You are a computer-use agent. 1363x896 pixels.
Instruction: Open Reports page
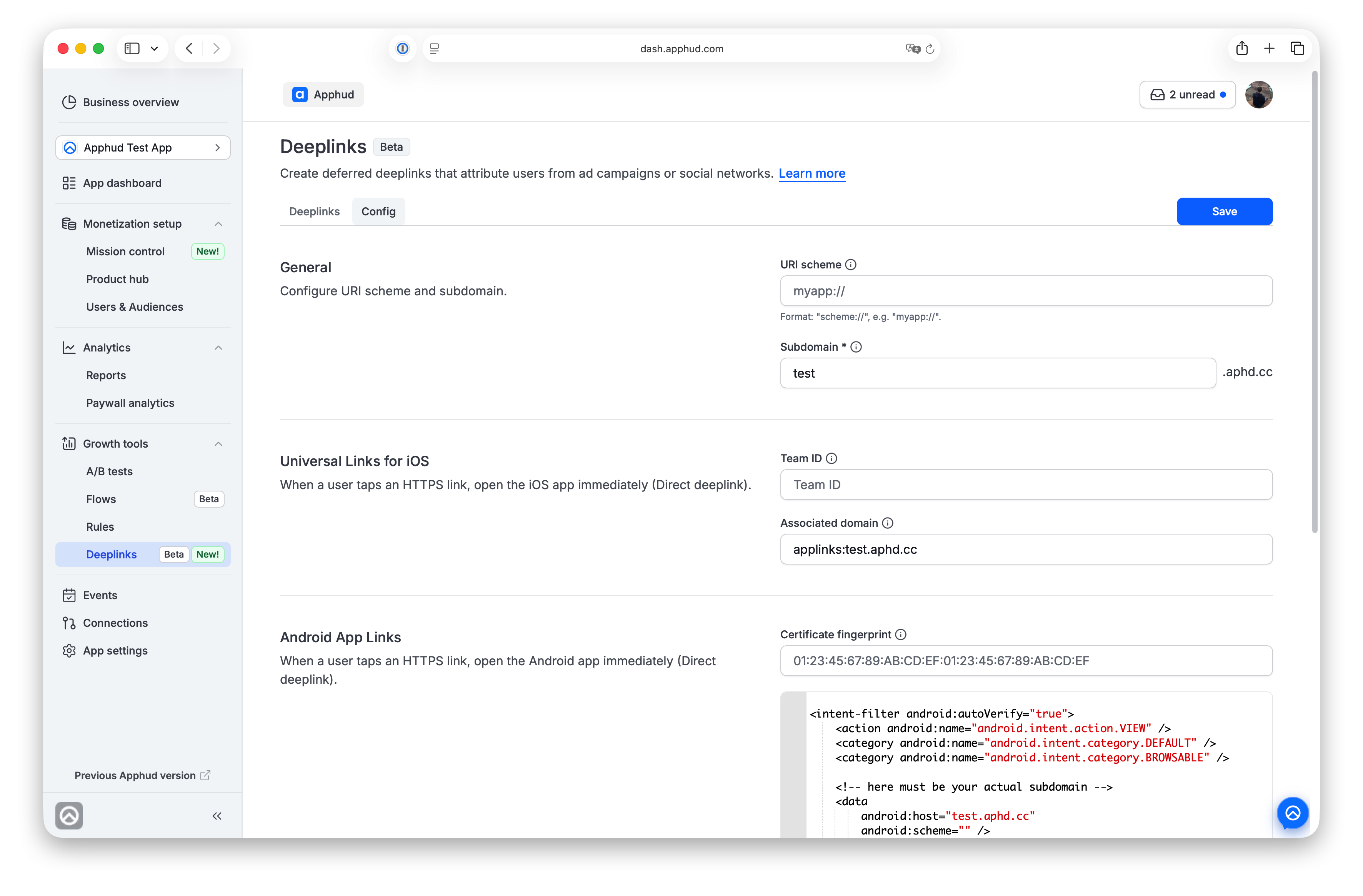click(106, 376)
